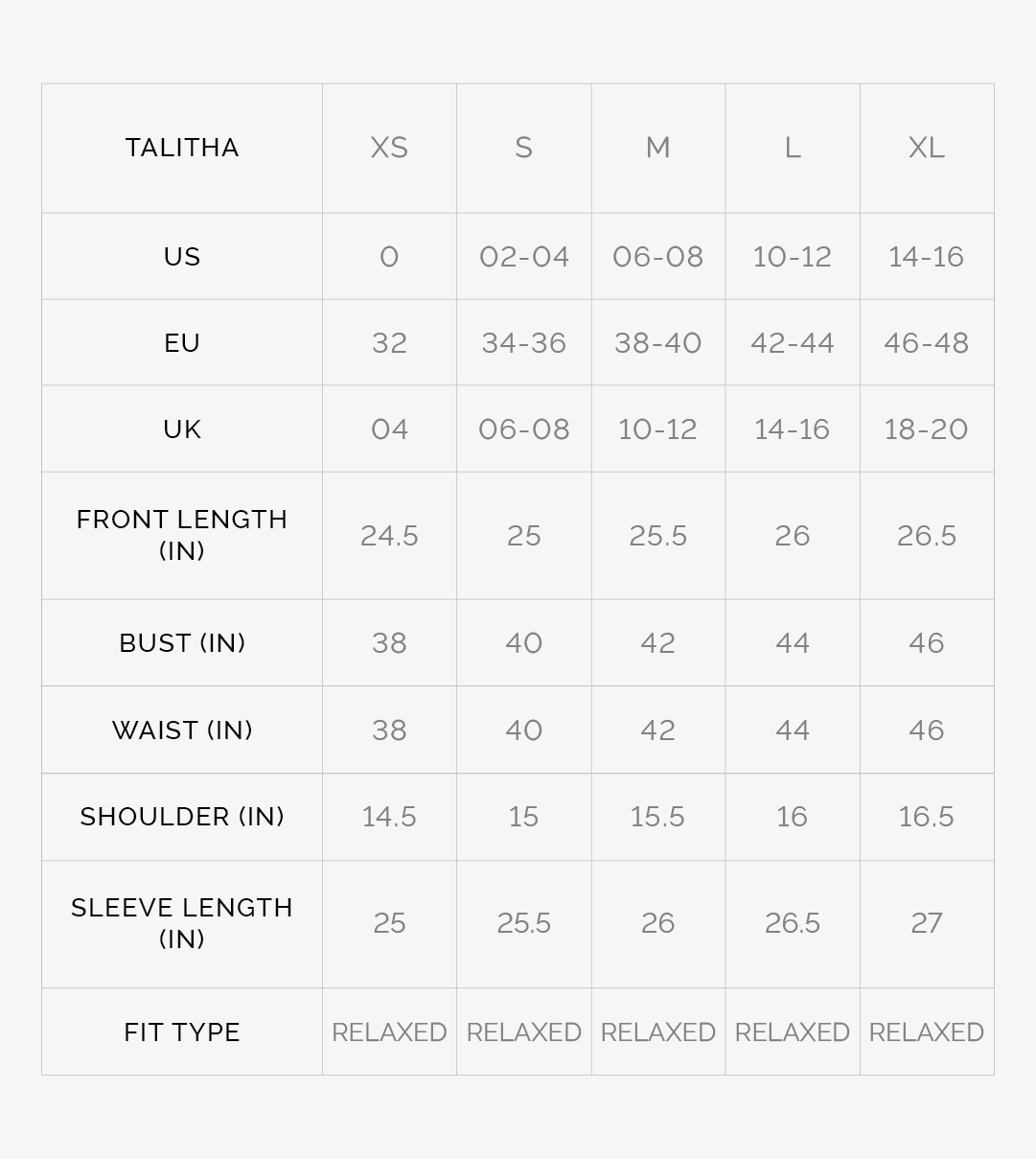Screen dimensions: 1036x1159
Task: Select the bust value 44 for L
Action: tap(792, 643)
